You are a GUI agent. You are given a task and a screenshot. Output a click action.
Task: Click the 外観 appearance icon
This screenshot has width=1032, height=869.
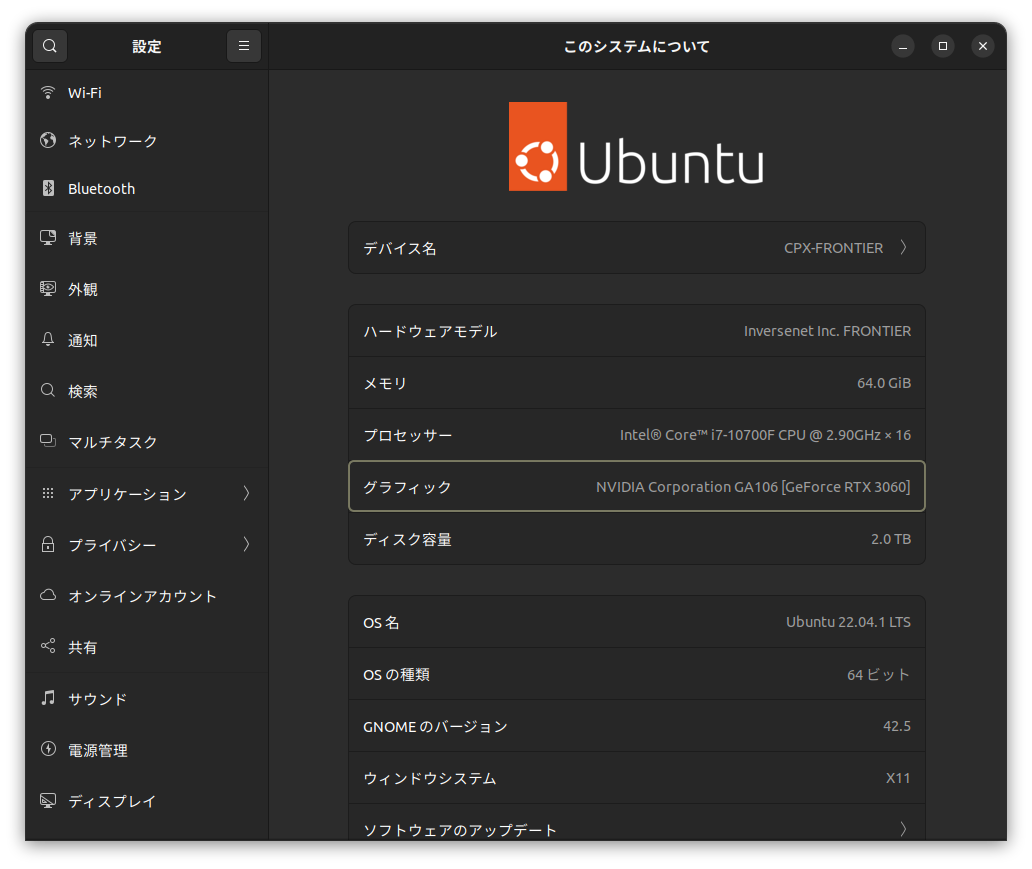(x=48, y=288)
